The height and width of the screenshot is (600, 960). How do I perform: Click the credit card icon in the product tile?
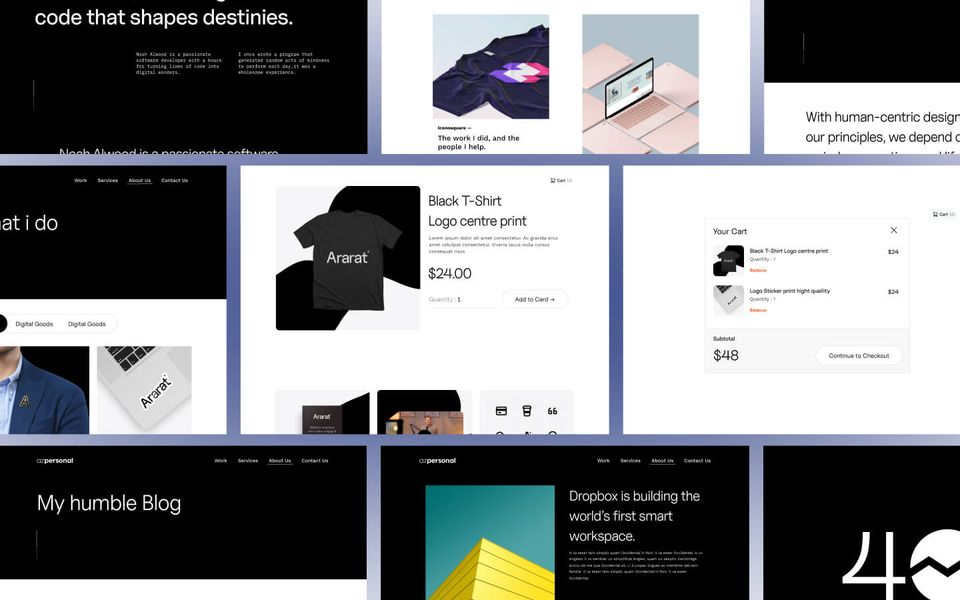(x=501, y=411)
